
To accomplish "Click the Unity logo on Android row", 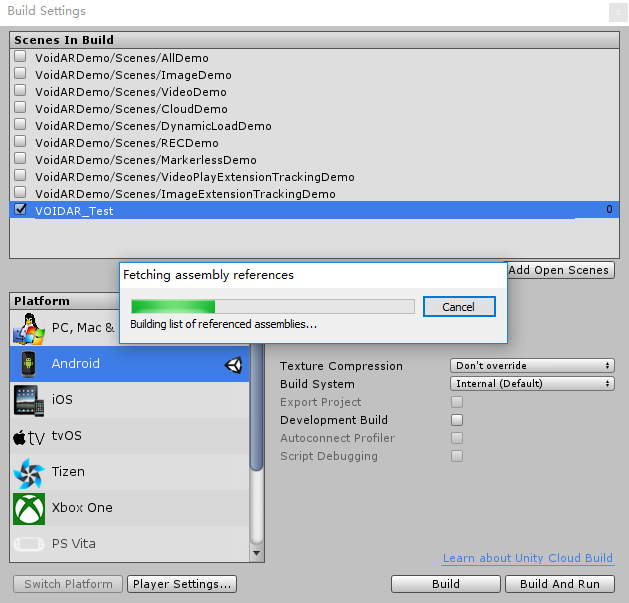I will [x=233, y=365].
